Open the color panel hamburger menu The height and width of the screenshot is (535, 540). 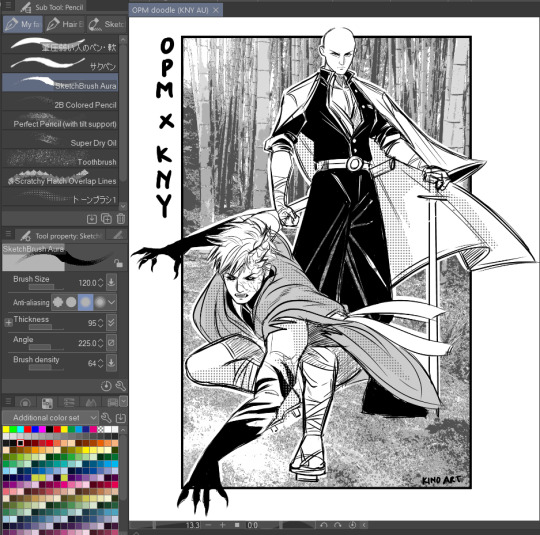pyautogui.click(x=8, y=401)
